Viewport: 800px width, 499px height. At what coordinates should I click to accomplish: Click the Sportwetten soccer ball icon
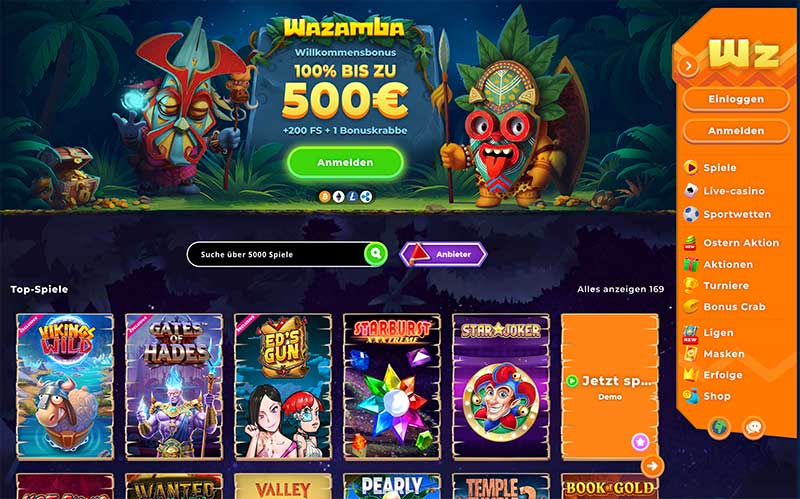point(691,214)
